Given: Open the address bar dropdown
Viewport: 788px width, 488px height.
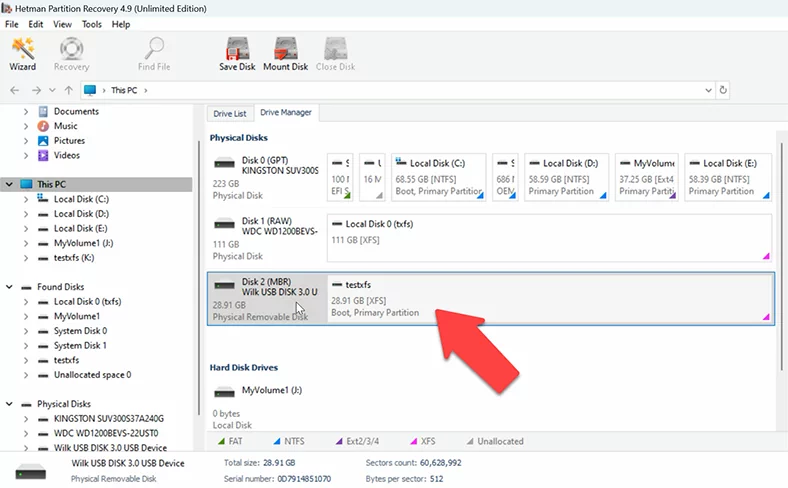Looking at the screenshot, I should [x=708, y=90].
